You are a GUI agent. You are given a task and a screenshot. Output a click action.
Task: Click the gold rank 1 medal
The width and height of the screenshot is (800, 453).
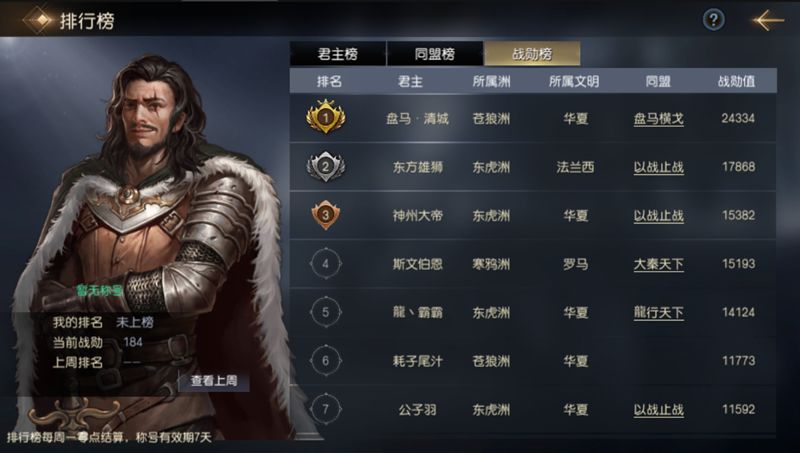pyautogui.click(x=326, y=117)
